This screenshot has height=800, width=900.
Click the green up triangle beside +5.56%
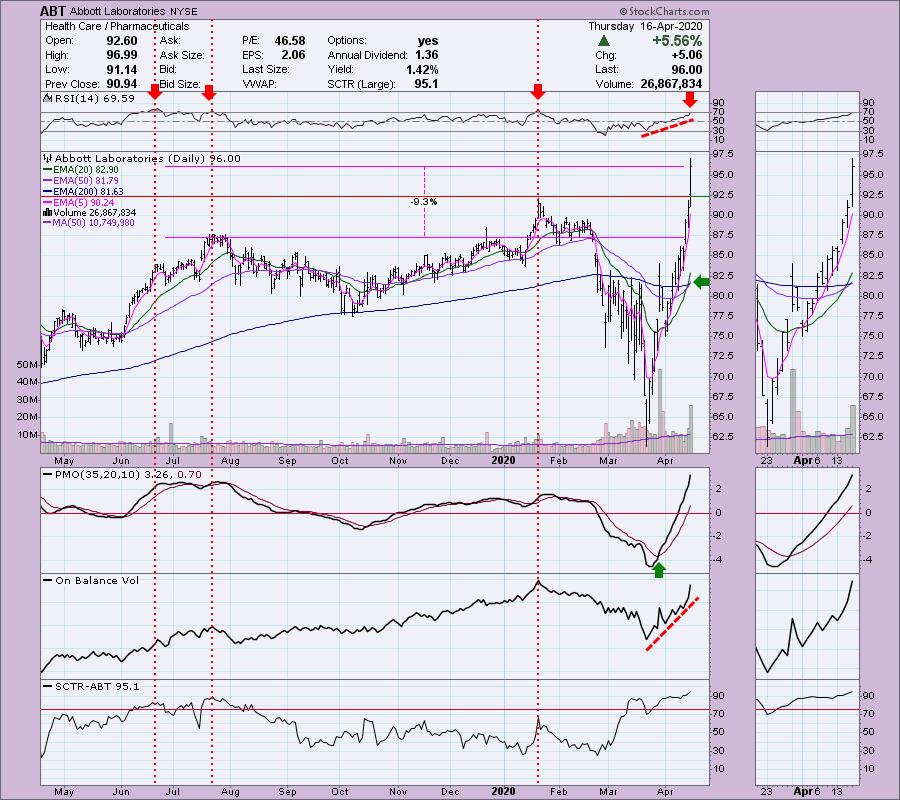coord(603,41)
